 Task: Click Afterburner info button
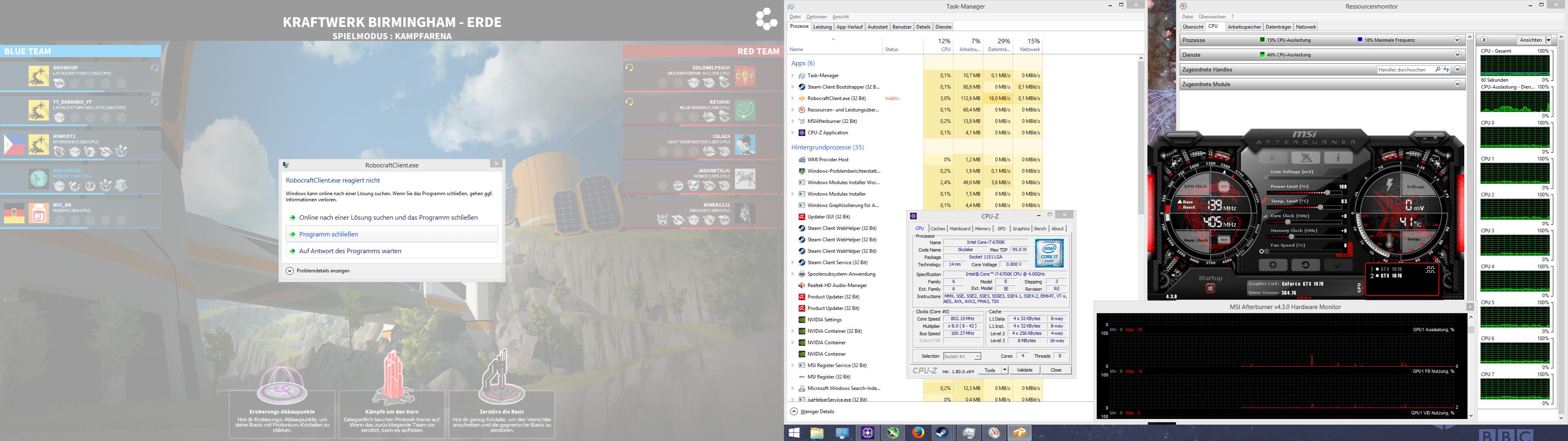tap(1338, 158)
